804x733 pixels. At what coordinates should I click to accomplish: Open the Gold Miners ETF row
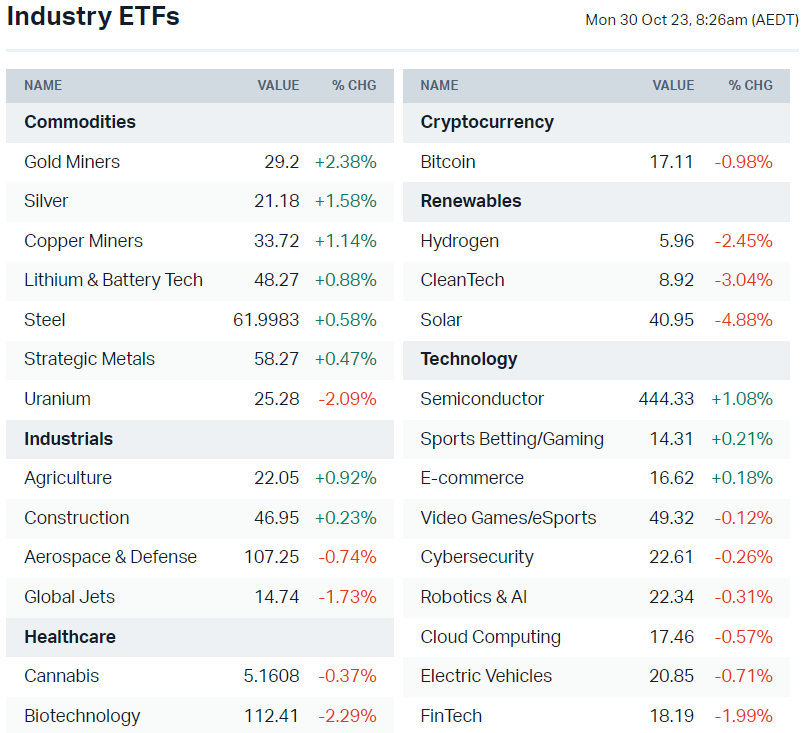pos(72,162)
